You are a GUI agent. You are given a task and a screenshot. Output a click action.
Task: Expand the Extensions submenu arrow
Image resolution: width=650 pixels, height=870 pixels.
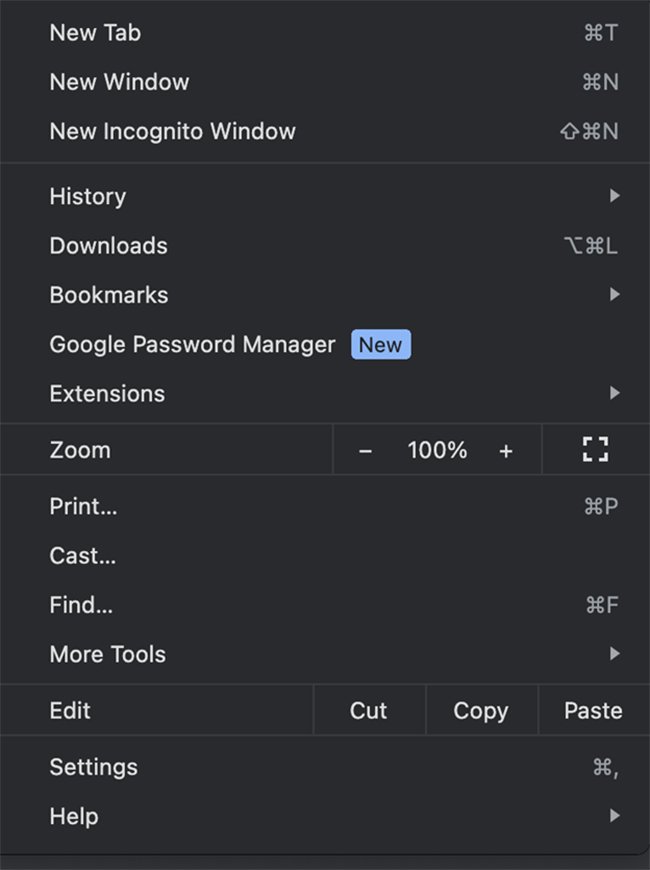tap(614, 394)
